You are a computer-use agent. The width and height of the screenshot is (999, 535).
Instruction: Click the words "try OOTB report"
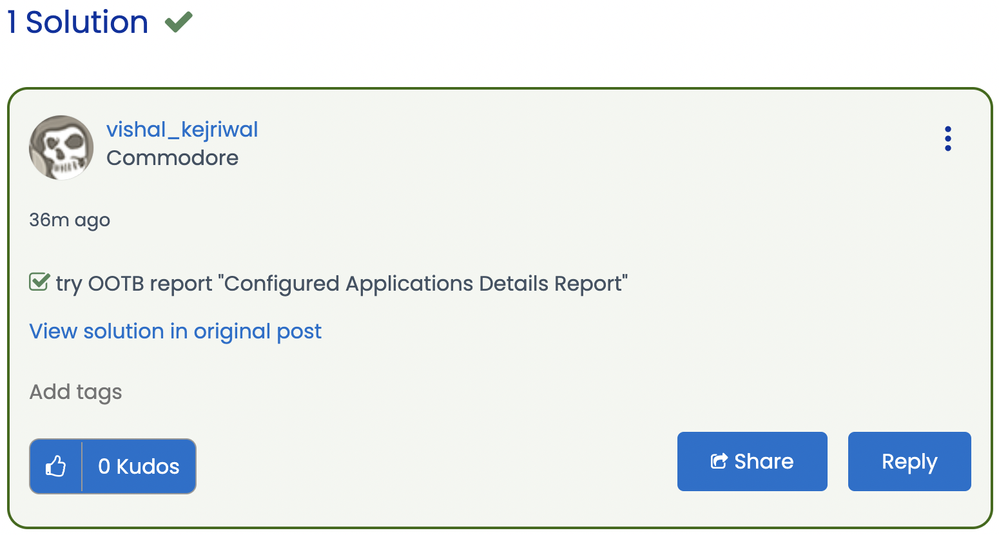pos(134,283)
